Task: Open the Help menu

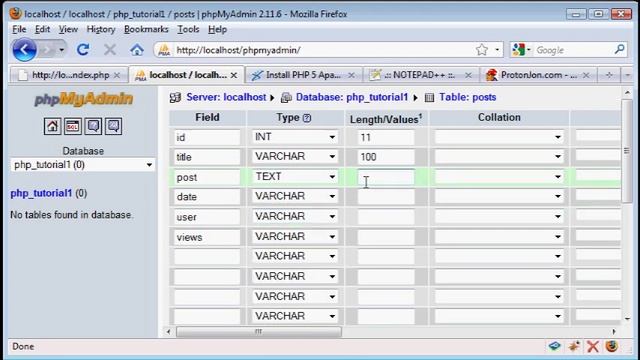Action: point(217,29)
